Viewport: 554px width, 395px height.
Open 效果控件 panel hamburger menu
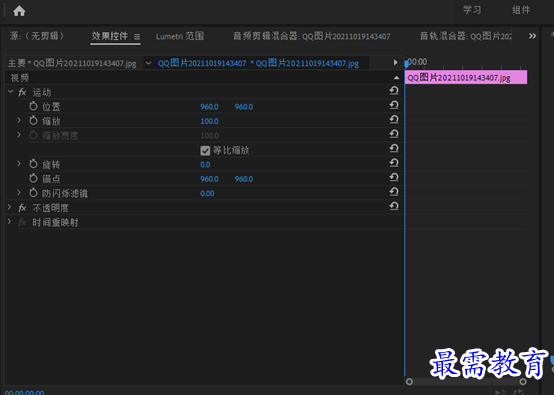point(137,36)
